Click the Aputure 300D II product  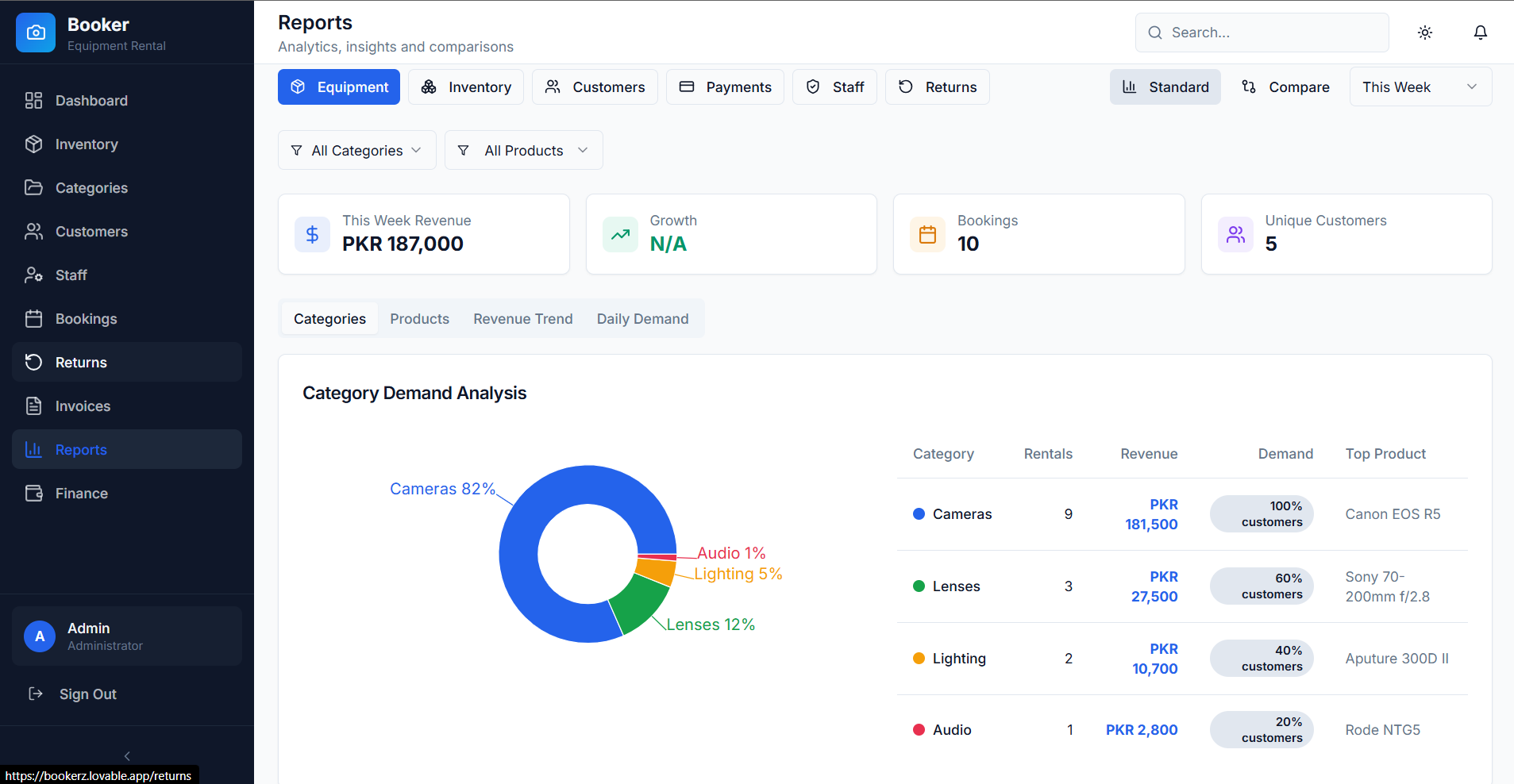click(x=1397, y=659)
